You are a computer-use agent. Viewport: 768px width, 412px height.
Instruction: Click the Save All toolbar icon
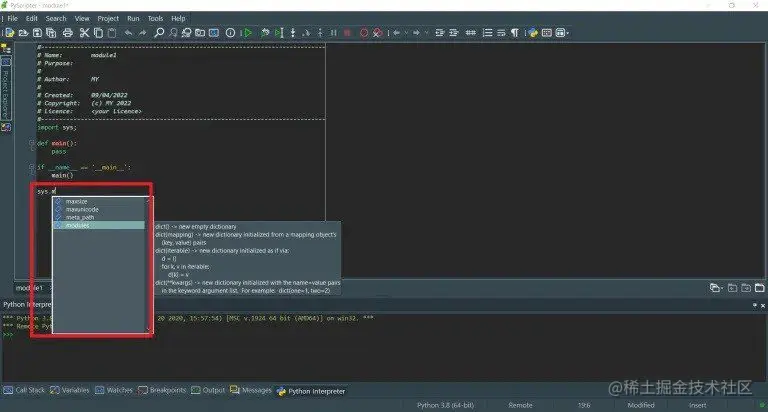coord(51,33)
